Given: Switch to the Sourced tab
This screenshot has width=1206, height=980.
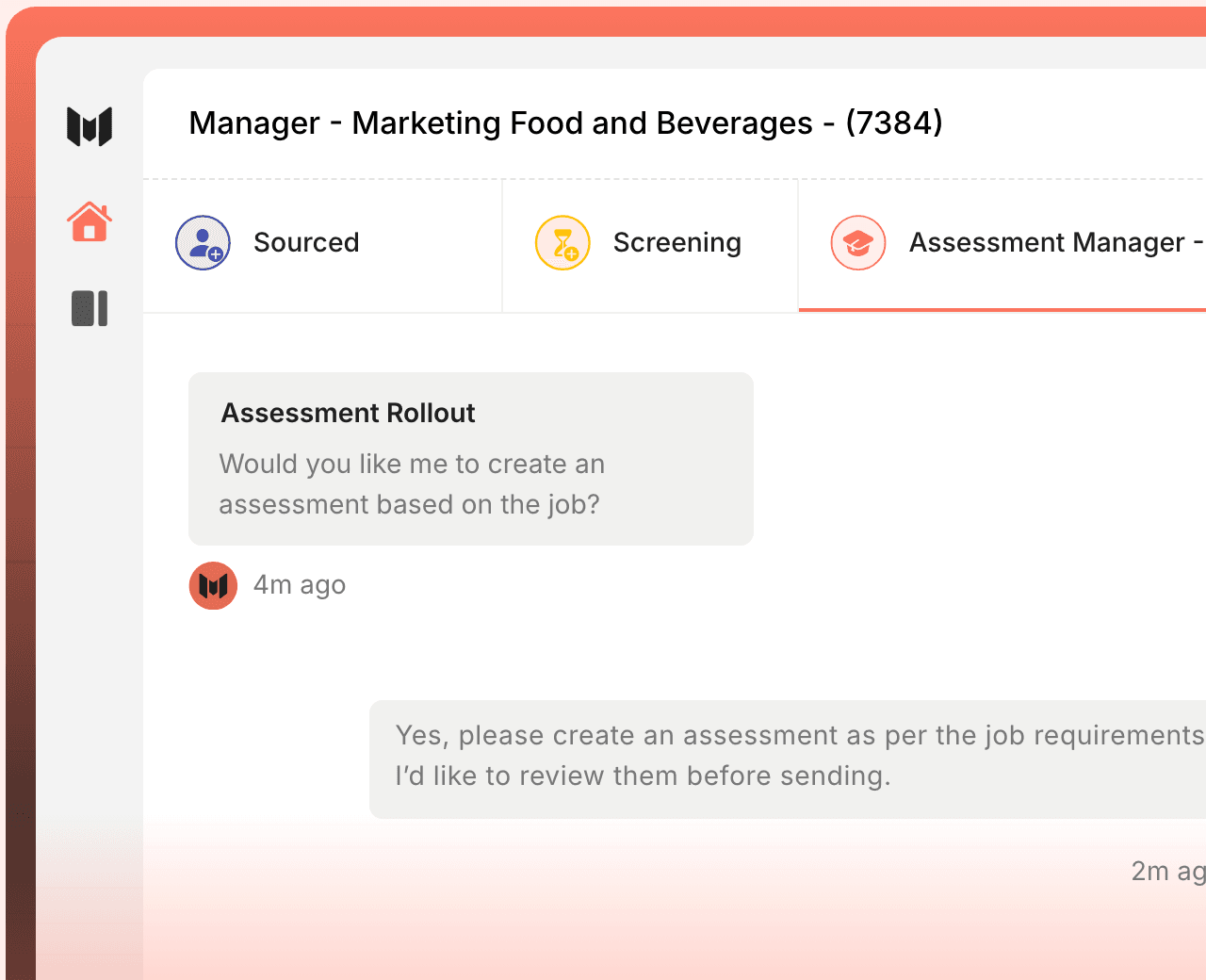Looking at the screenshot, I should (323, 246).
